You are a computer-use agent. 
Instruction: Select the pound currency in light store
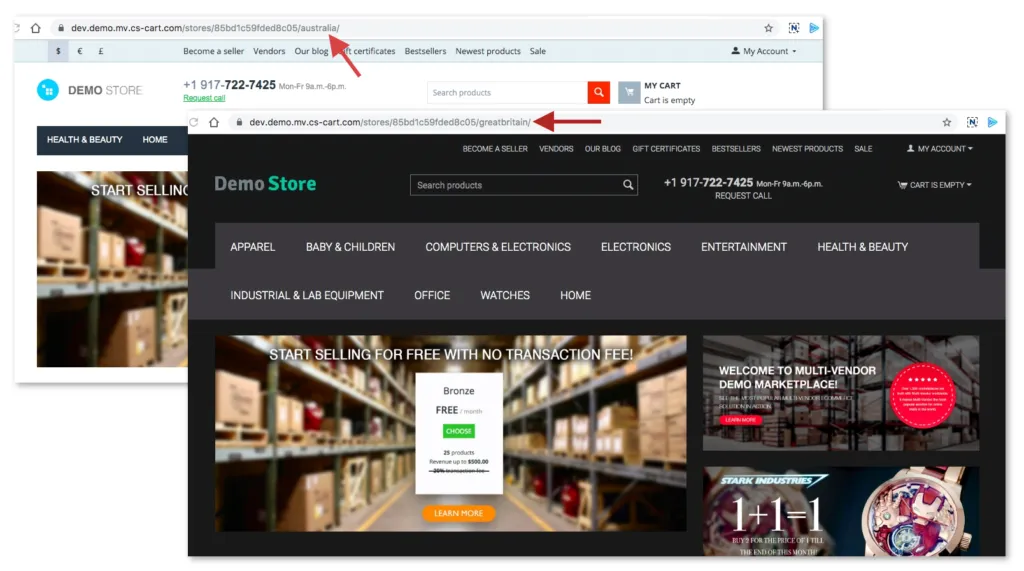pyautogui.click(x=101, y=51)
